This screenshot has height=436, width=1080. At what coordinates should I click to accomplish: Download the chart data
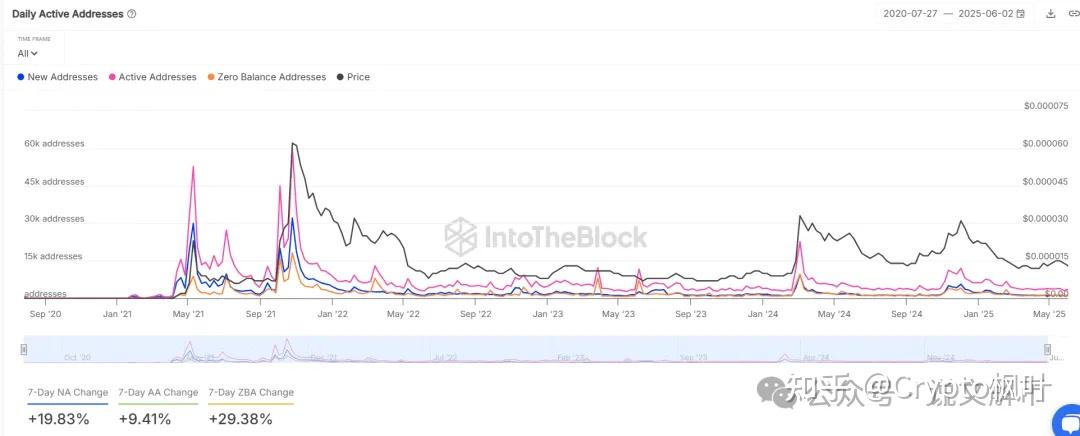(x=1050, y=14)
